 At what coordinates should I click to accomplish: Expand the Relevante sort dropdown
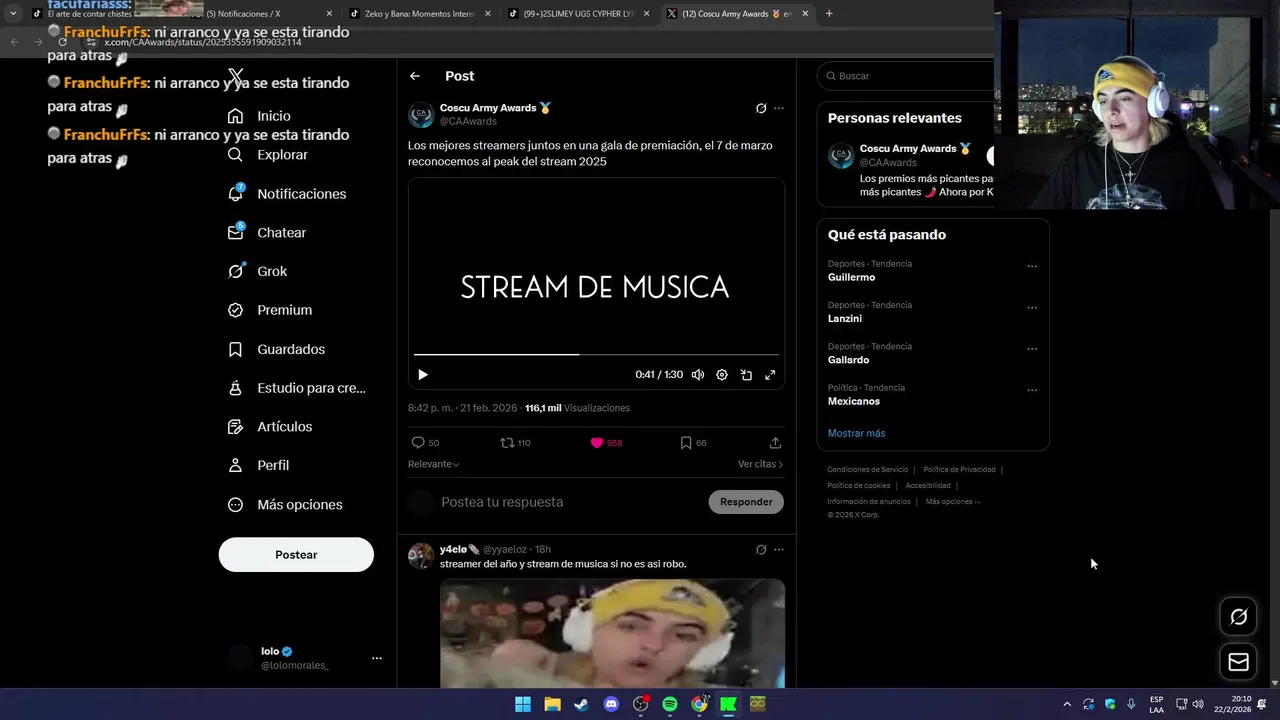[434, 464]
